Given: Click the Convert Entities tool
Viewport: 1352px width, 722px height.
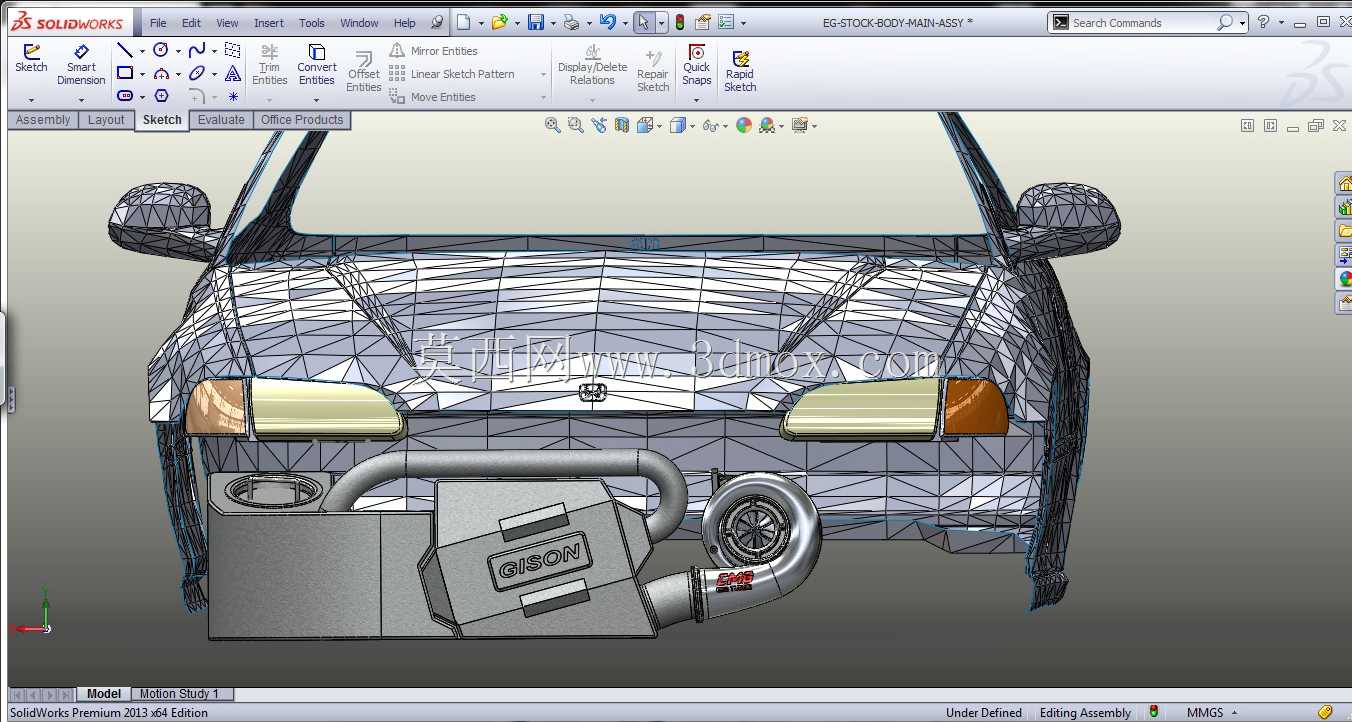Looking at the screenshot, I should 317,65.
